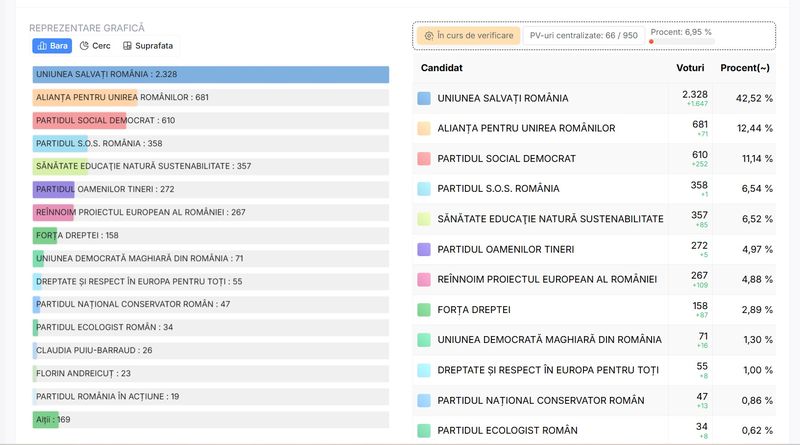Viewport: 800px width, 445px height.
Task: Click the clock icon in the verification badge
Action: point(428,36)
